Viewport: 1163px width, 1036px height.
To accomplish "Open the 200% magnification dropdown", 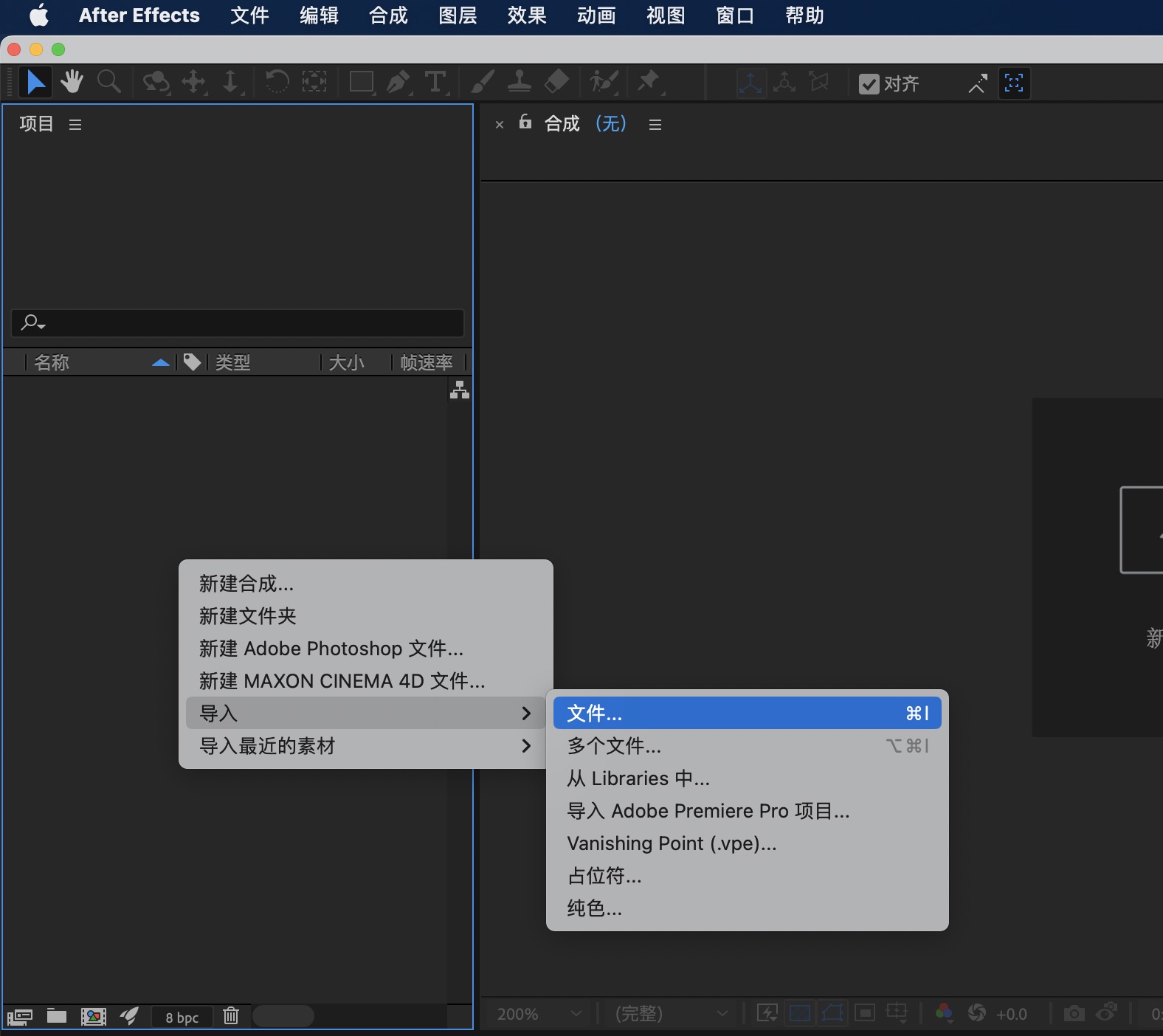I will pyautogui.click(x=539, y=1014).
